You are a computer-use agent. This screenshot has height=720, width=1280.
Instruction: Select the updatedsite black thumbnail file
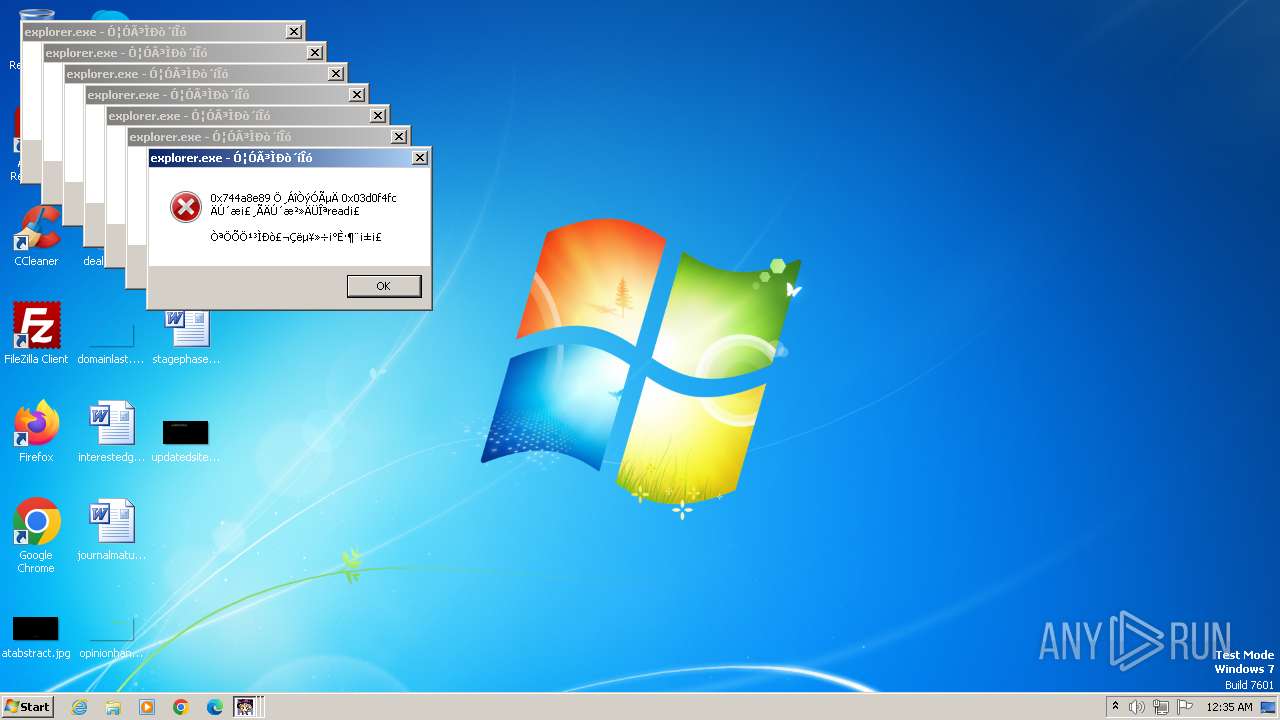click(186, 440)
